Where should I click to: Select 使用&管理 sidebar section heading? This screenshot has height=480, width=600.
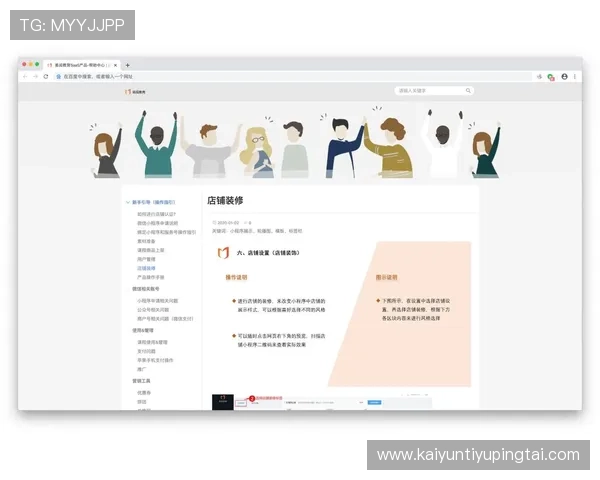pos(143,330)
